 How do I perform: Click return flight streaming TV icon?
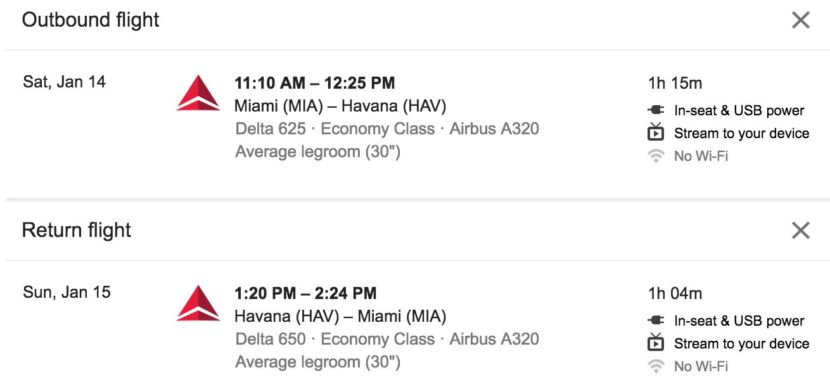(x=656, y=342)
